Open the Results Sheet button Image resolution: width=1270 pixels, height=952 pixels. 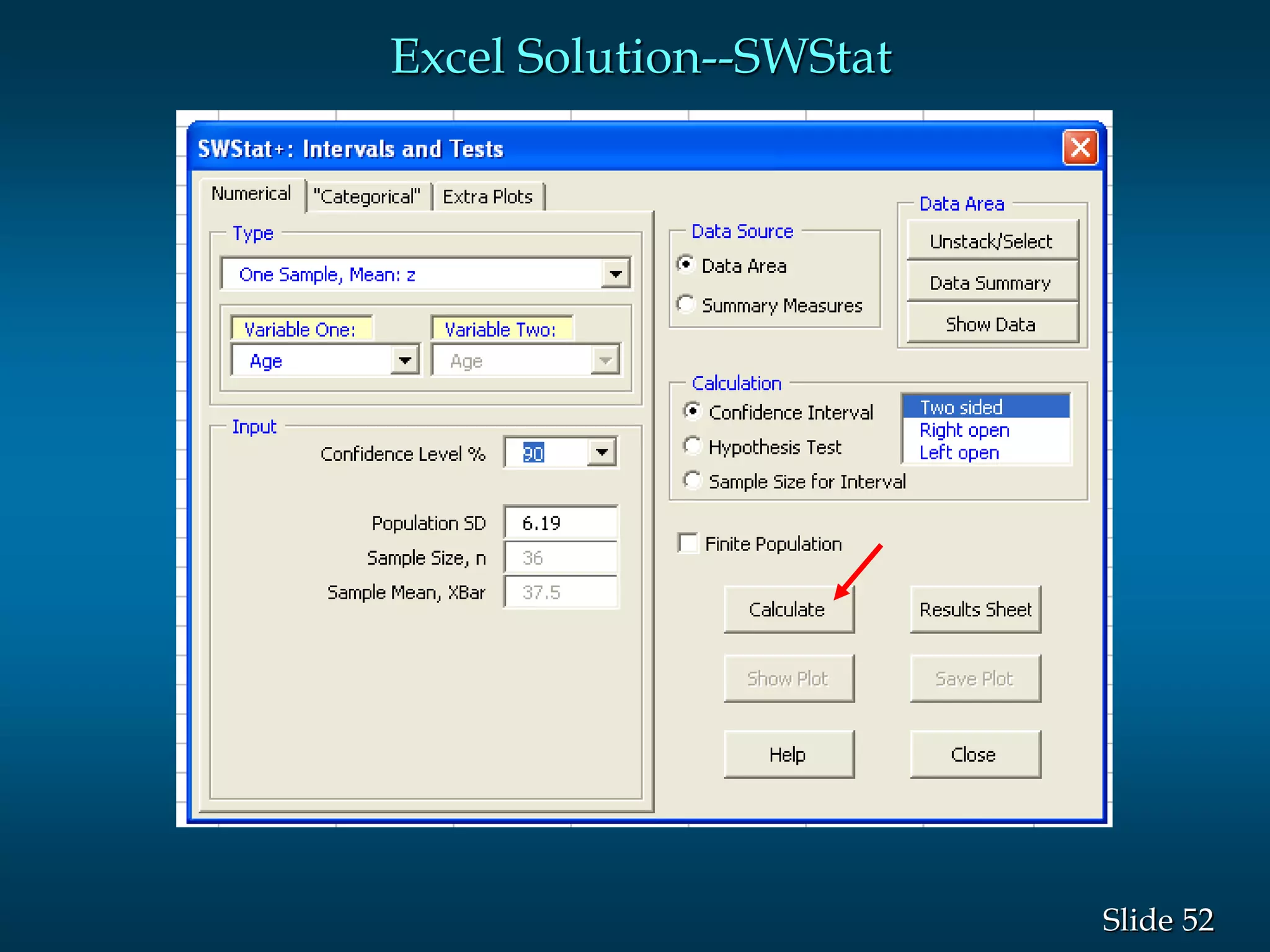pos(975,609)
